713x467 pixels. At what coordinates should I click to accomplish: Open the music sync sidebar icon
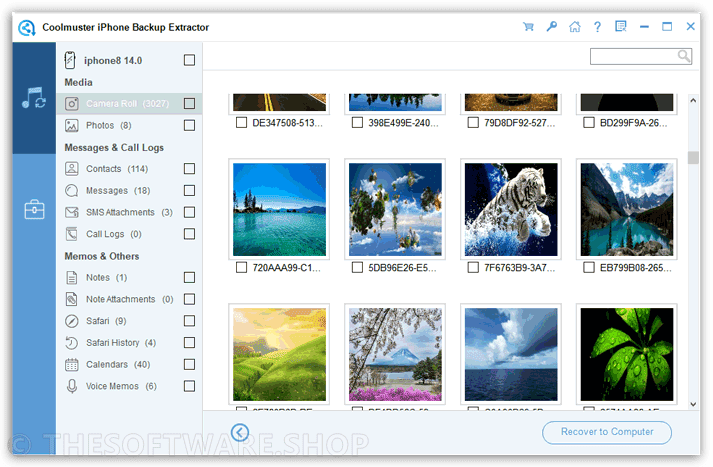click(34, 97)
